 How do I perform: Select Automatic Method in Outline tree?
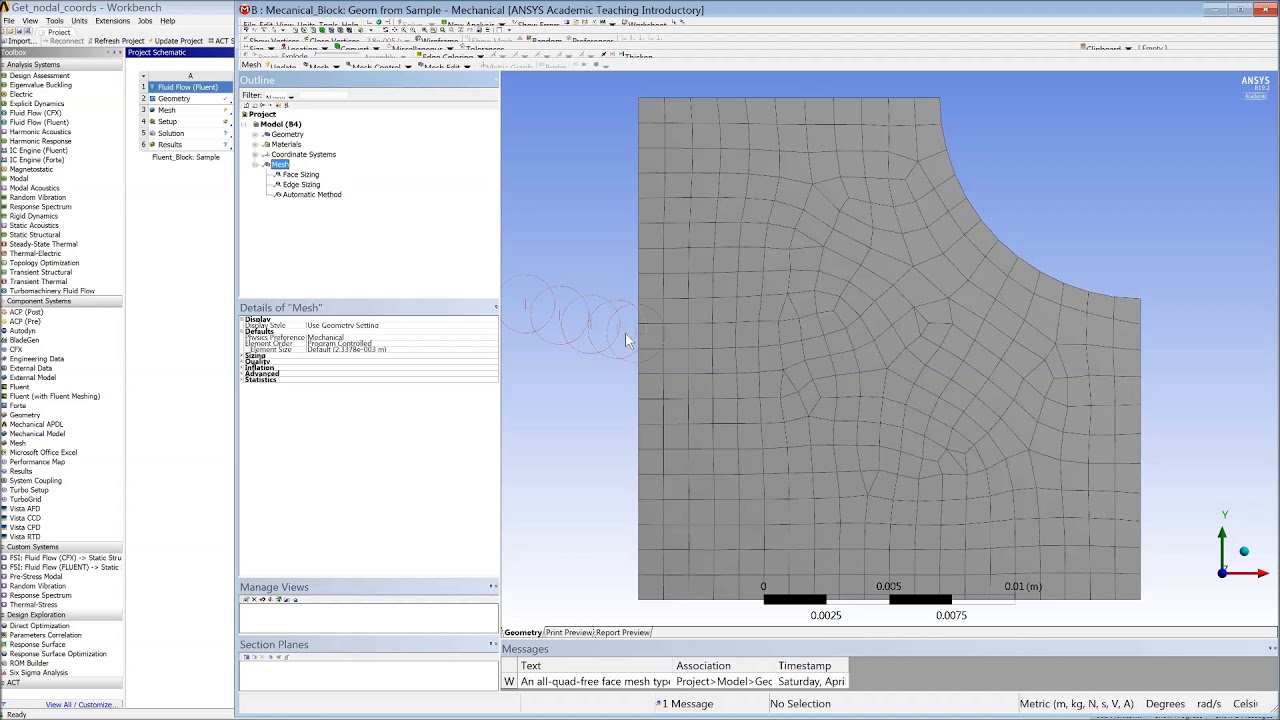[312, 194]
